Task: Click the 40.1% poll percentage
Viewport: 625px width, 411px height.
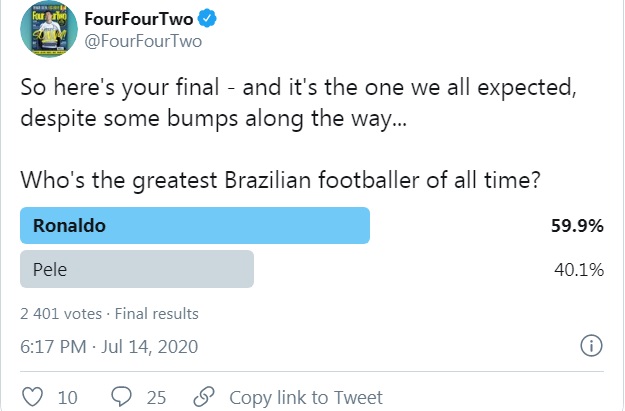Action: click(x=579, y=268)
